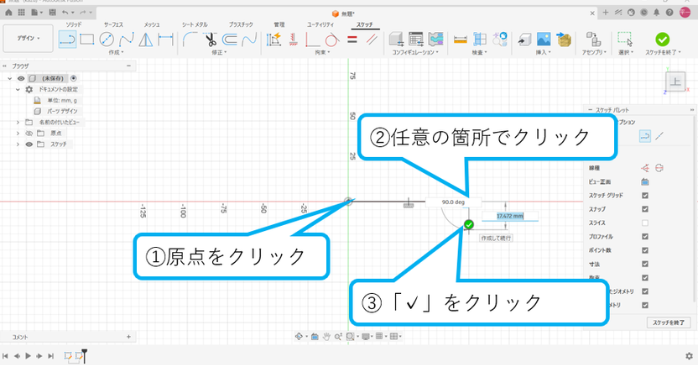Viewport: 698px width, 365px height.
Task: Expand the 名前の付いたビュー tree node
Action: (18, 122)
